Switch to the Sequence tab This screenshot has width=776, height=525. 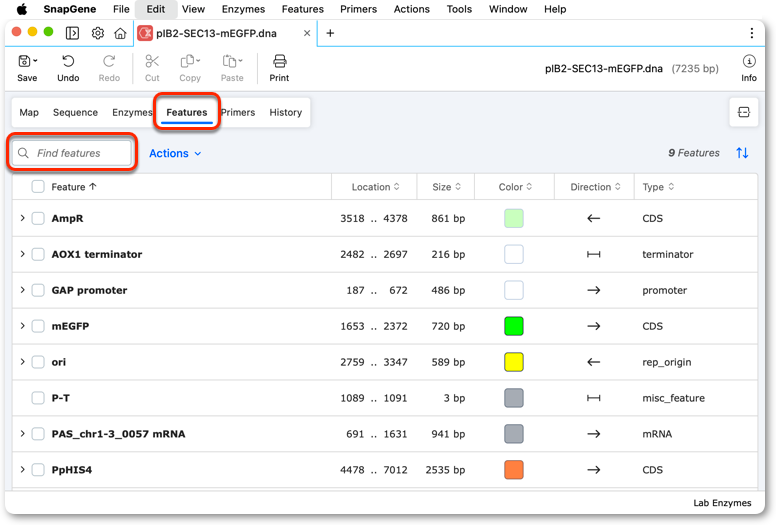(75, 112)
